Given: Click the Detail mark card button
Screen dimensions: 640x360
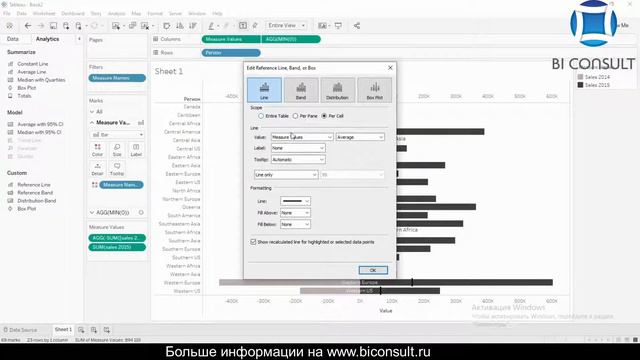Looking at the screenshot, I should [x=98, y=169].
